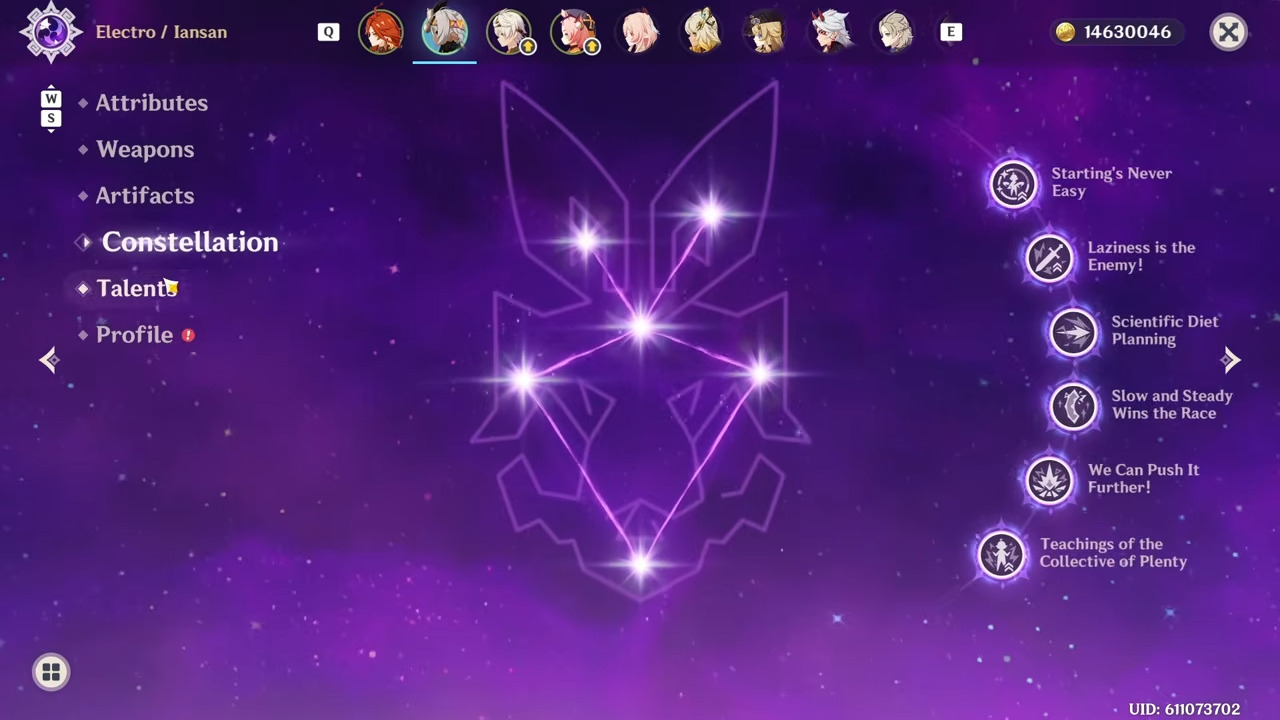
Task: Open the Attributes tab
Action: pos(151,103)
